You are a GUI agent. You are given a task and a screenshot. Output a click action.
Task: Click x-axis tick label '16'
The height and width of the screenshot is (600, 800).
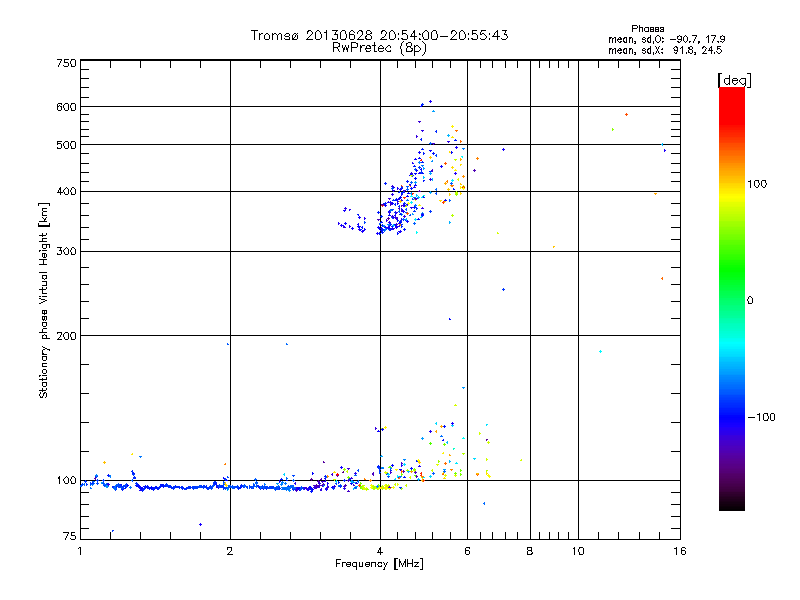click(x=680, y=551)
